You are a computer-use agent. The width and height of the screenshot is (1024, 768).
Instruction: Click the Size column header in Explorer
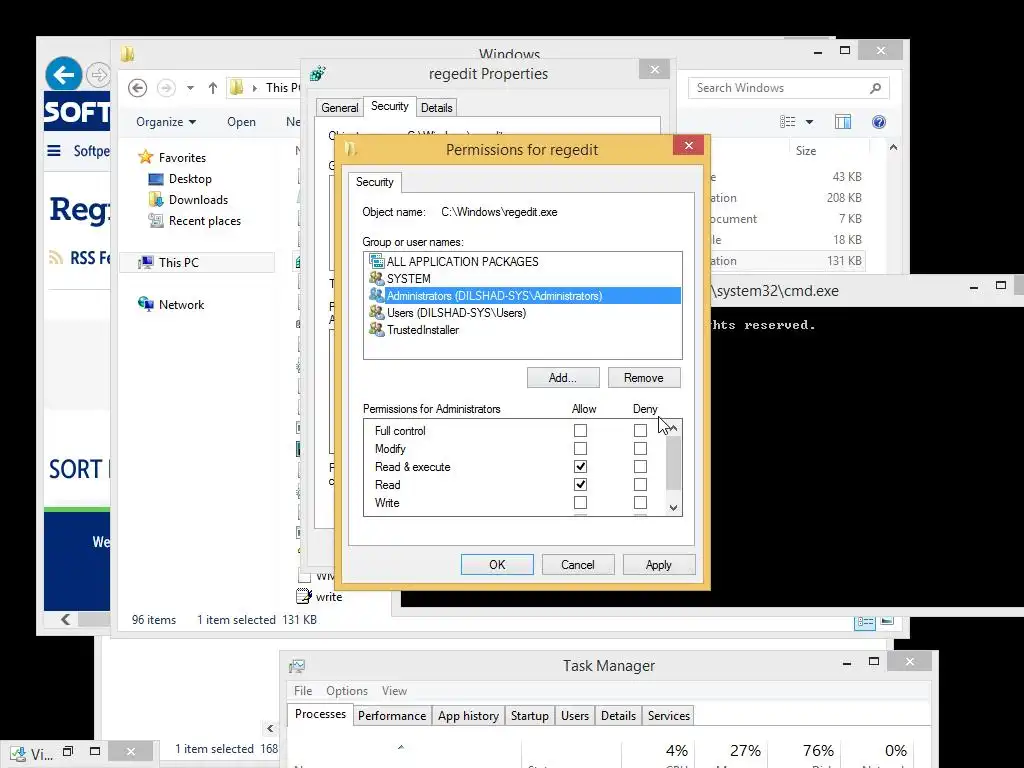pyautogui.click(x=806, y=151)
